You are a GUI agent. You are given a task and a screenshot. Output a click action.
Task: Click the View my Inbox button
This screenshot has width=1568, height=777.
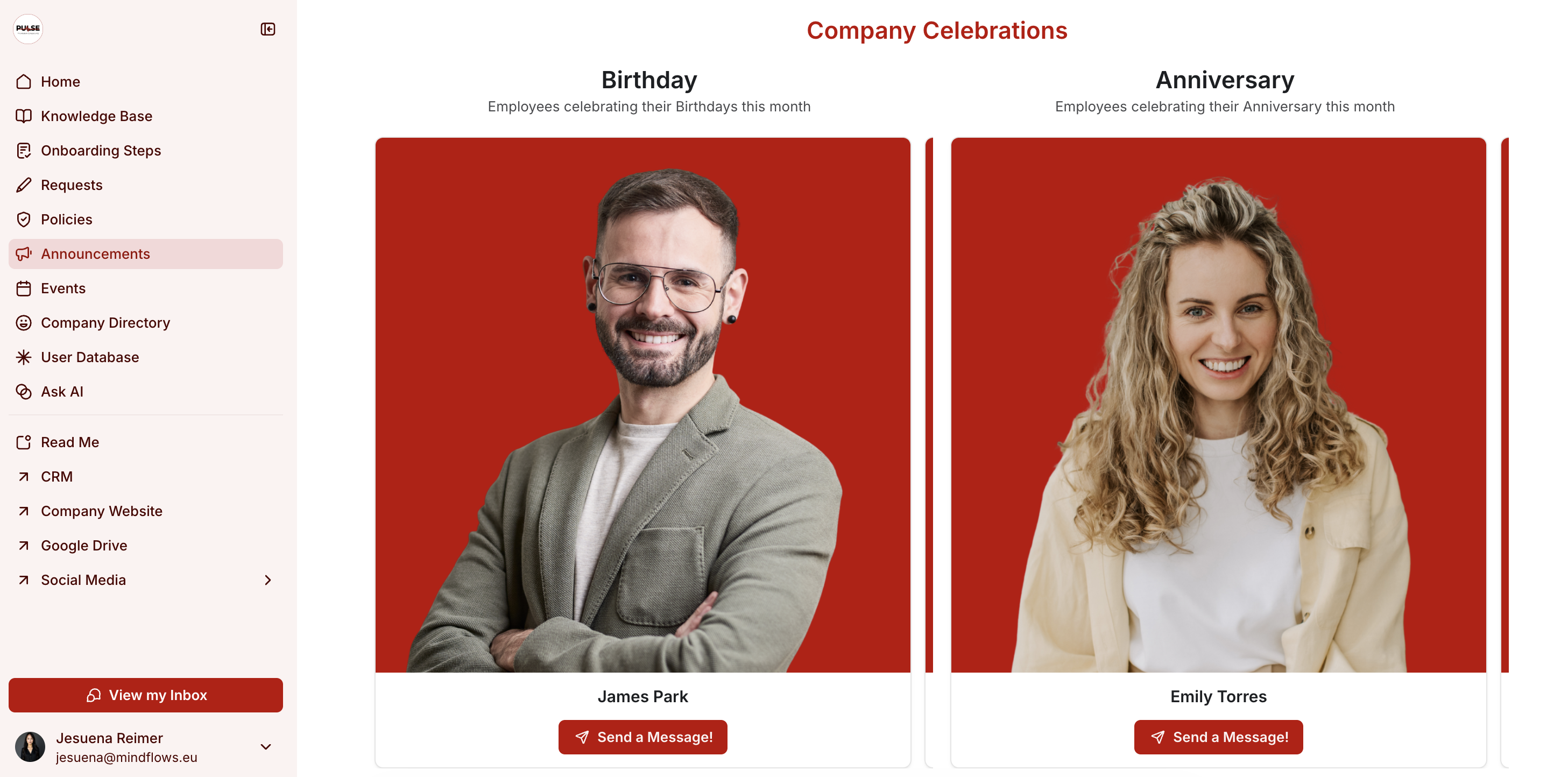145,695
